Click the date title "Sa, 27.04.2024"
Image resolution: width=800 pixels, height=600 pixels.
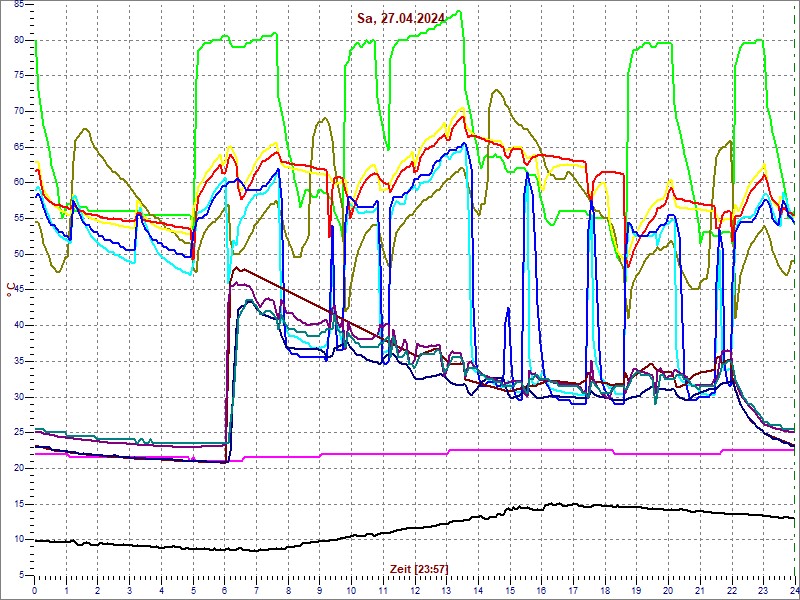click(401, 19)
